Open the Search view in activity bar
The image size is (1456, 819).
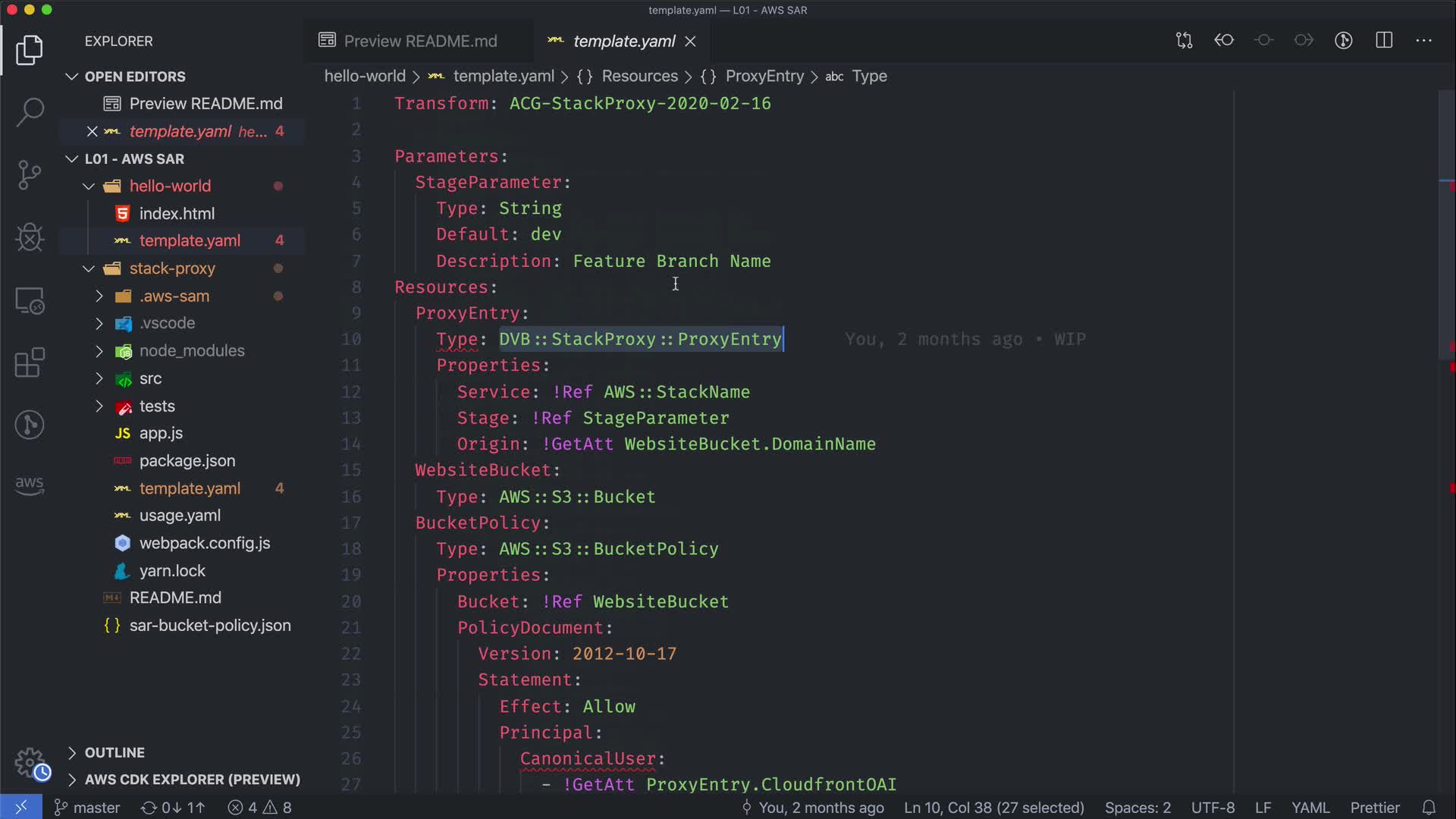(30, 112)
